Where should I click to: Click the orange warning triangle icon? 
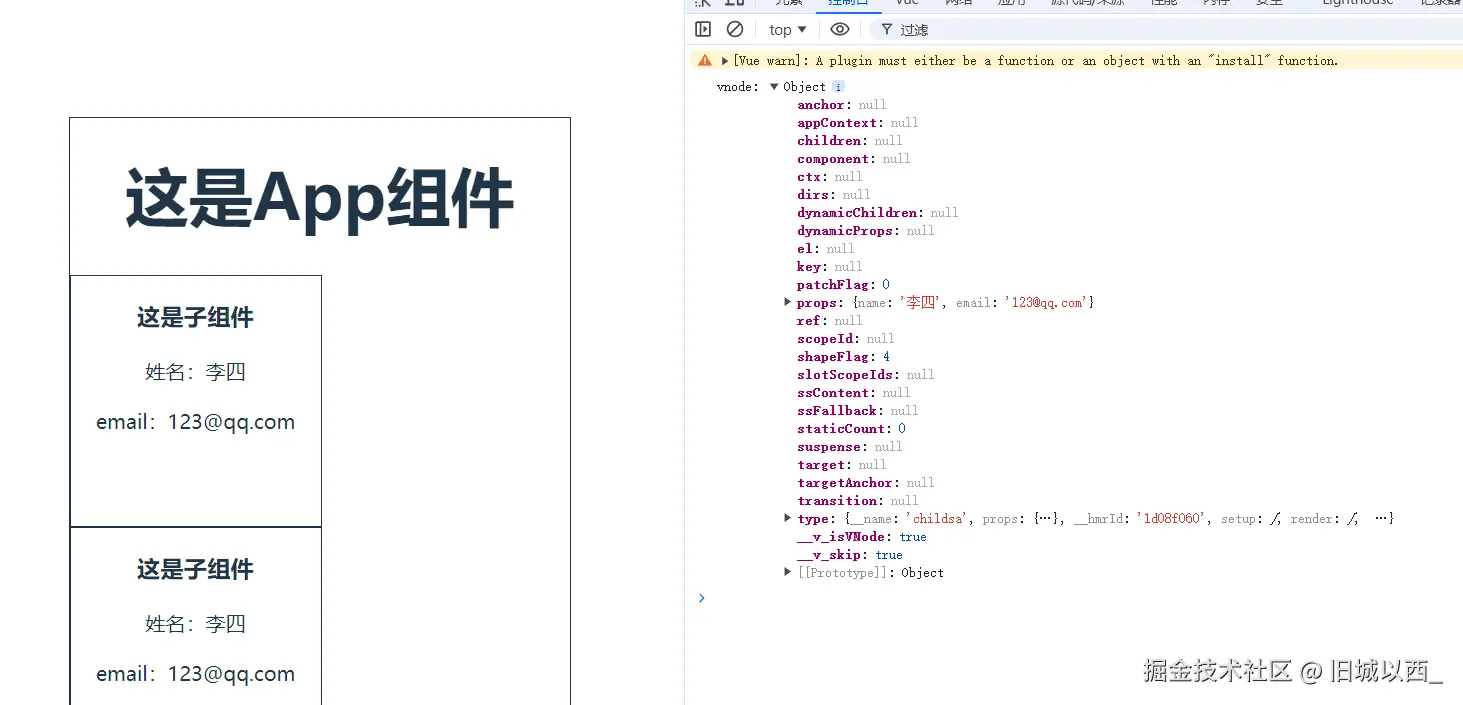tap(705, 60)
